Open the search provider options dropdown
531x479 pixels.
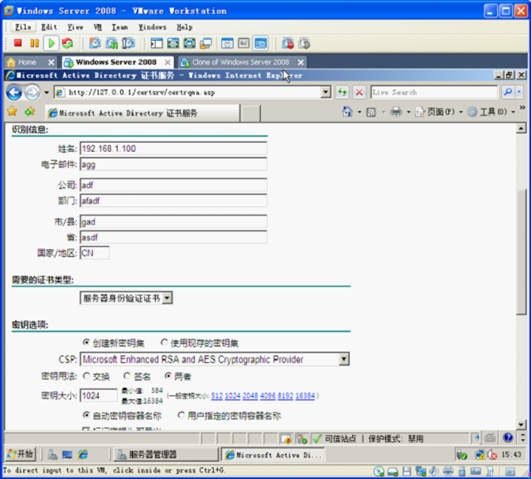pos(519,92)
